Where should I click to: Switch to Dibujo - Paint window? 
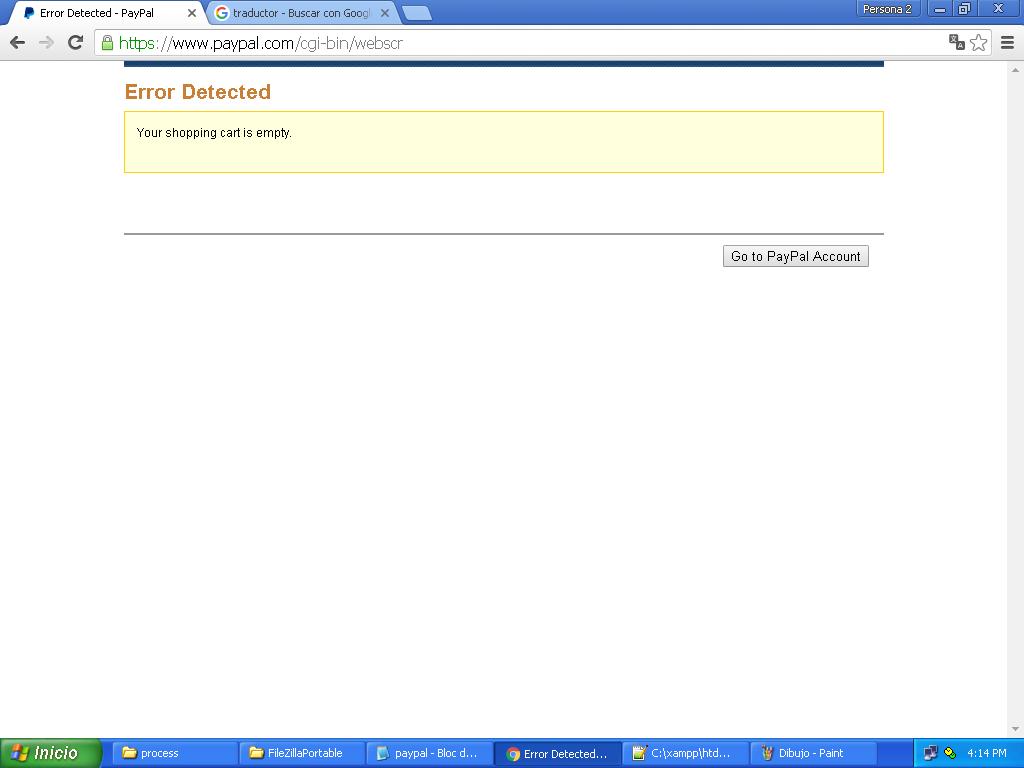(812, 753)
